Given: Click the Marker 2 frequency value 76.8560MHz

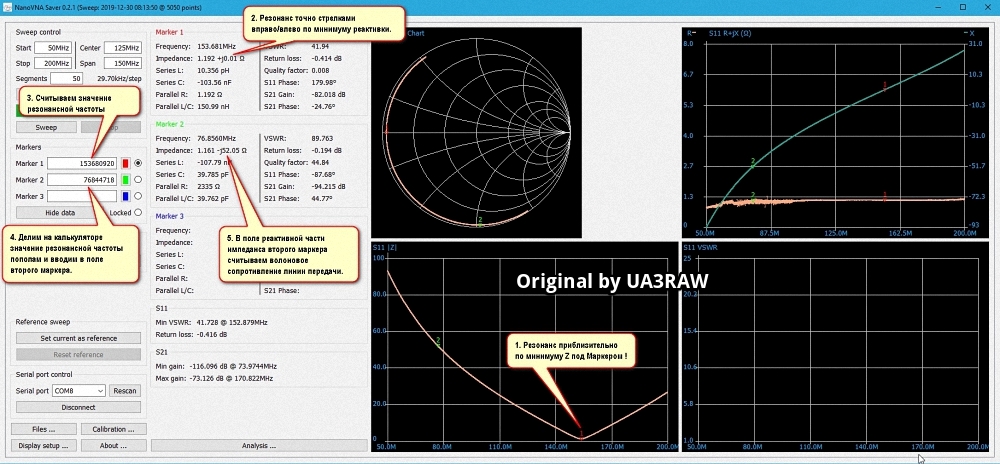Looking at the screenshot, I should 219,138.
